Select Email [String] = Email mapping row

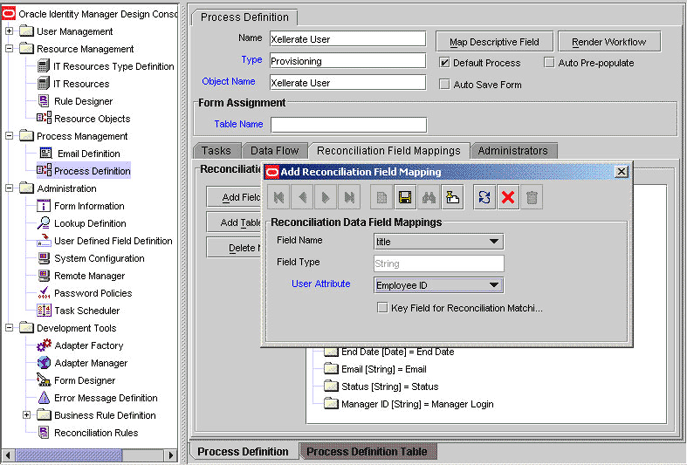(375, 369)
